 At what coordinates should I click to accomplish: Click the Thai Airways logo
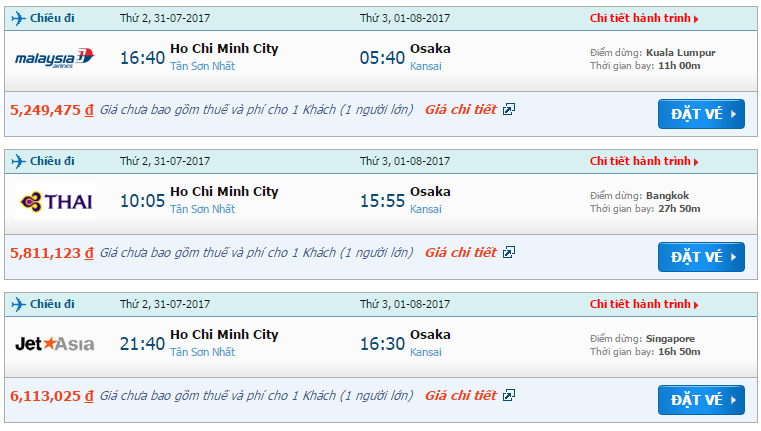(x=56, y=202)
